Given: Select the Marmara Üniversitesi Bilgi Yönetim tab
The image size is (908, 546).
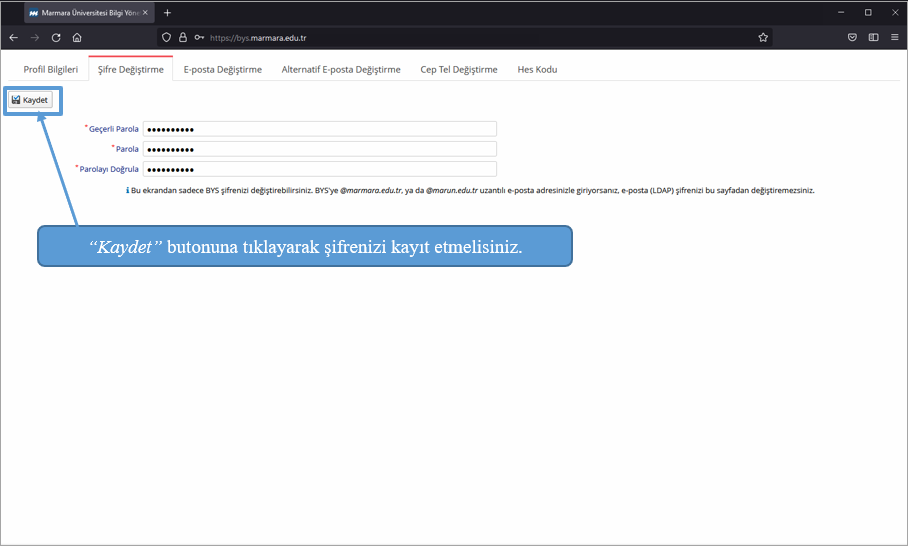Looking at the screenshot, I should [89, 13].
